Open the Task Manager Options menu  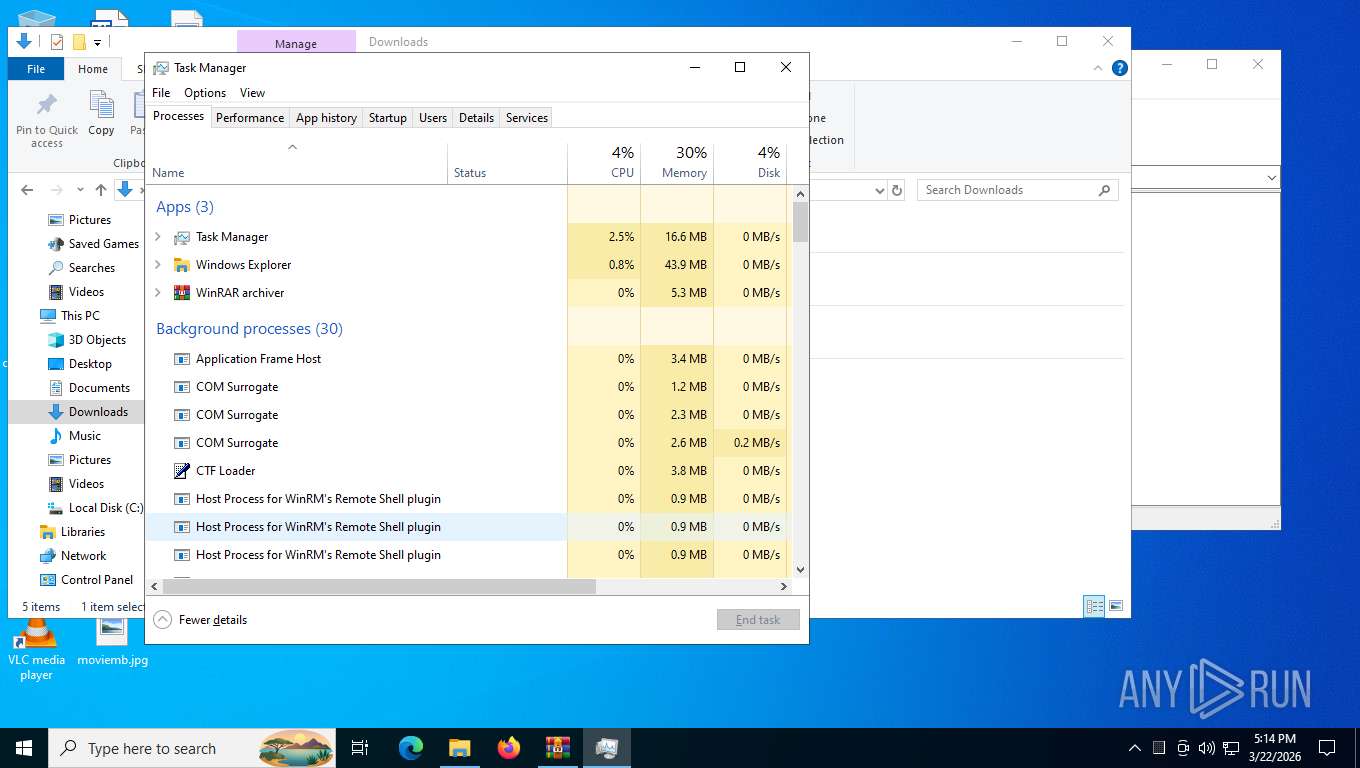click(x=205, y=93)
